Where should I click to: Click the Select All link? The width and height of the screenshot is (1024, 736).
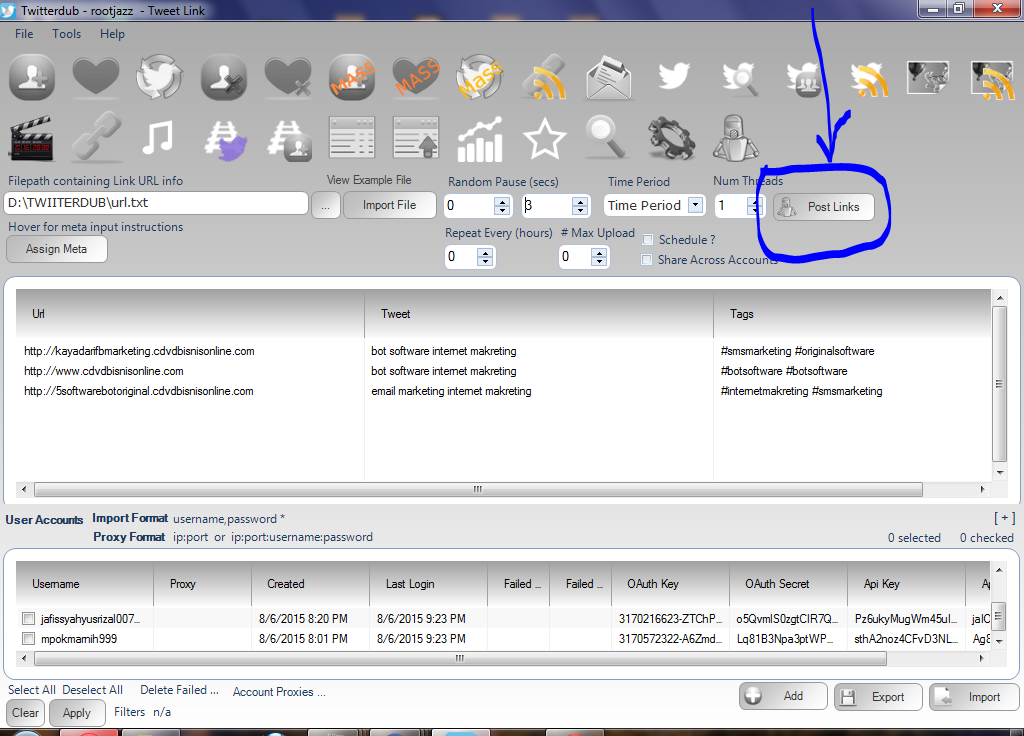click(x=31, y=690)
